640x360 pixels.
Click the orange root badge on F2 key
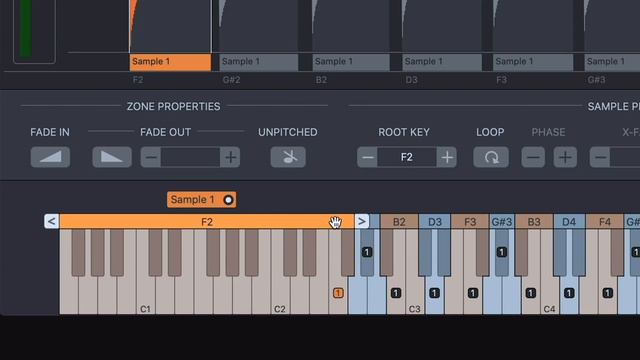(x=338, y=293)
